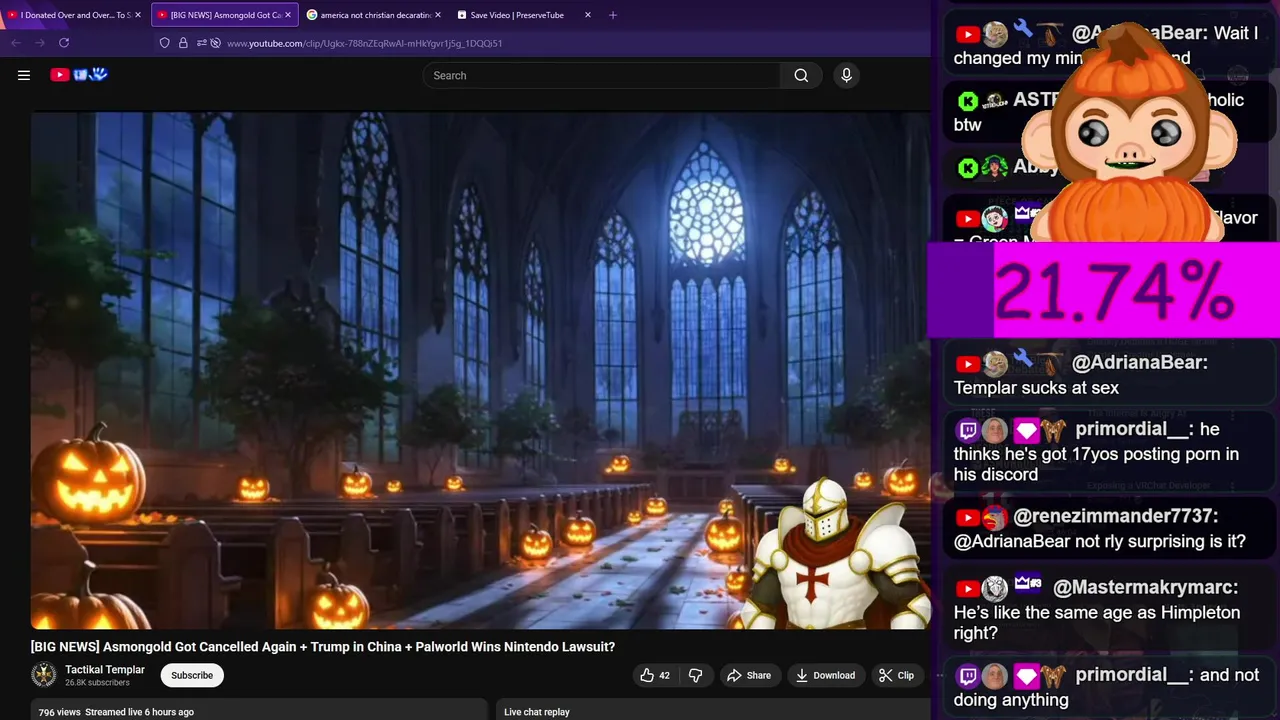Click Twitch icon beside 'he thinks he's got' message
This screenshot has width=1280, height=720.
[x=967, y=430]
